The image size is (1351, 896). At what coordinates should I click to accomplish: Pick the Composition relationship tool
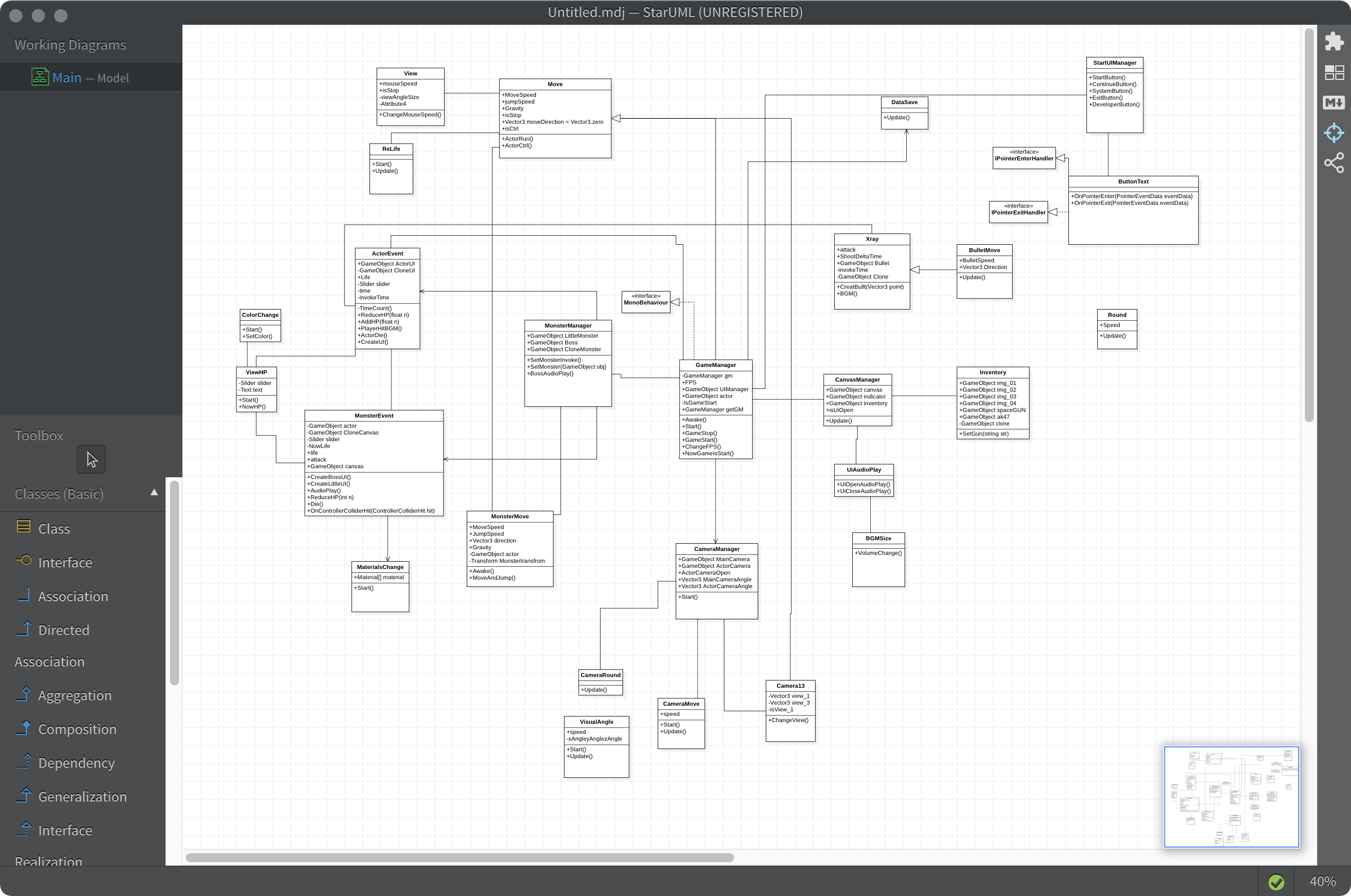click(x=77, y=729)
